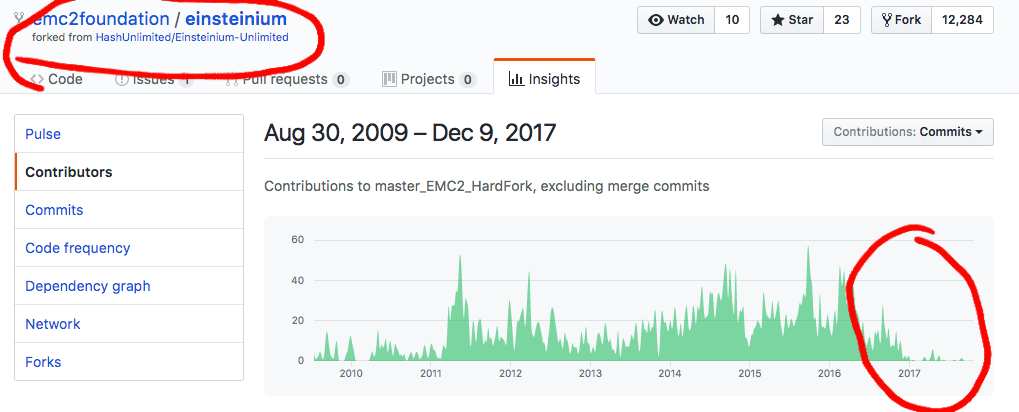
Task: Open the stargazers count 23
Action: pos(842,20)
